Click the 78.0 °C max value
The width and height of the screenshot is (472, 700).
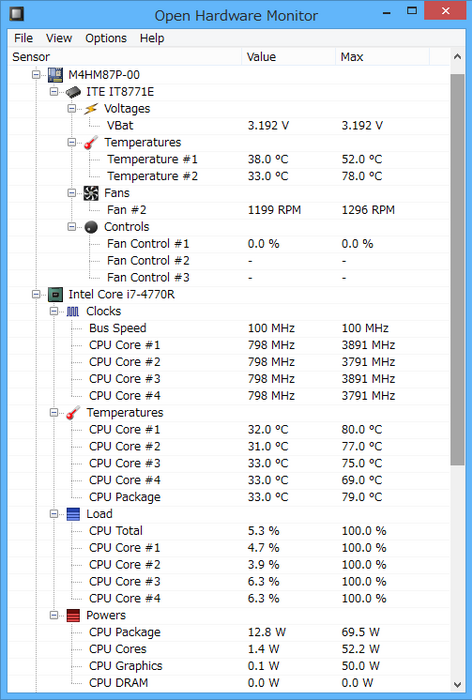click(362, 176)
